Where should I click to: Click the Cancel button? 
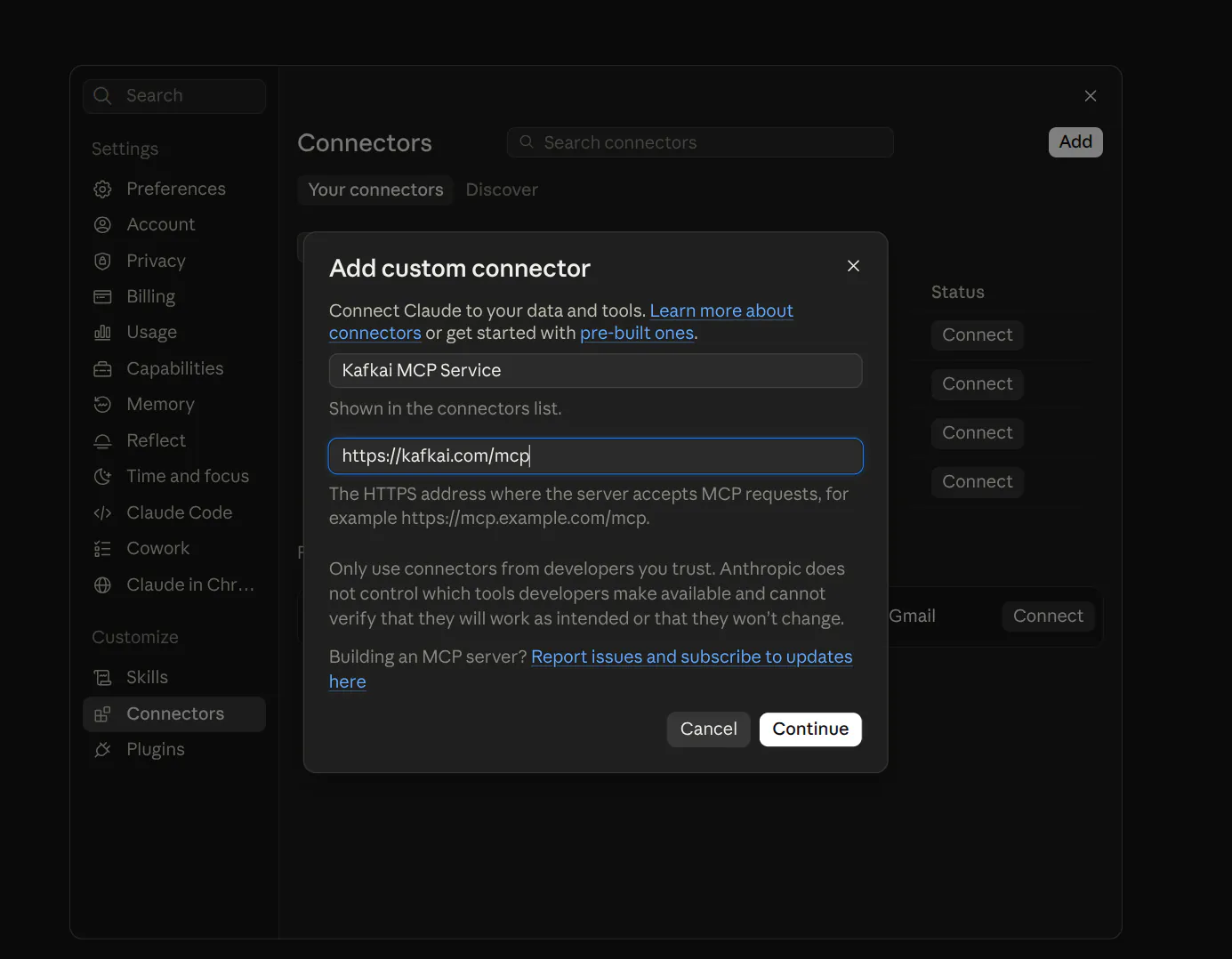[x=708, y=729]
